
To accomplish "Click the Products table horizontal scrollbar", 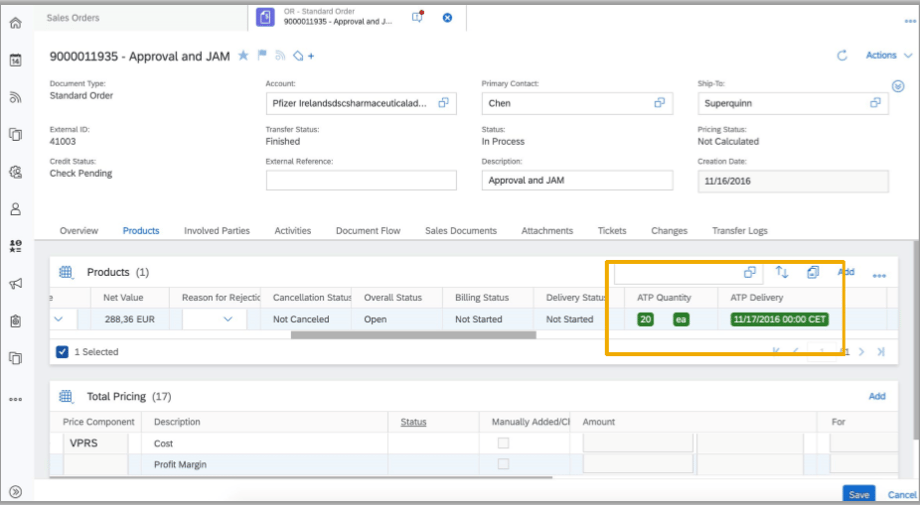I will click(413, 335).
